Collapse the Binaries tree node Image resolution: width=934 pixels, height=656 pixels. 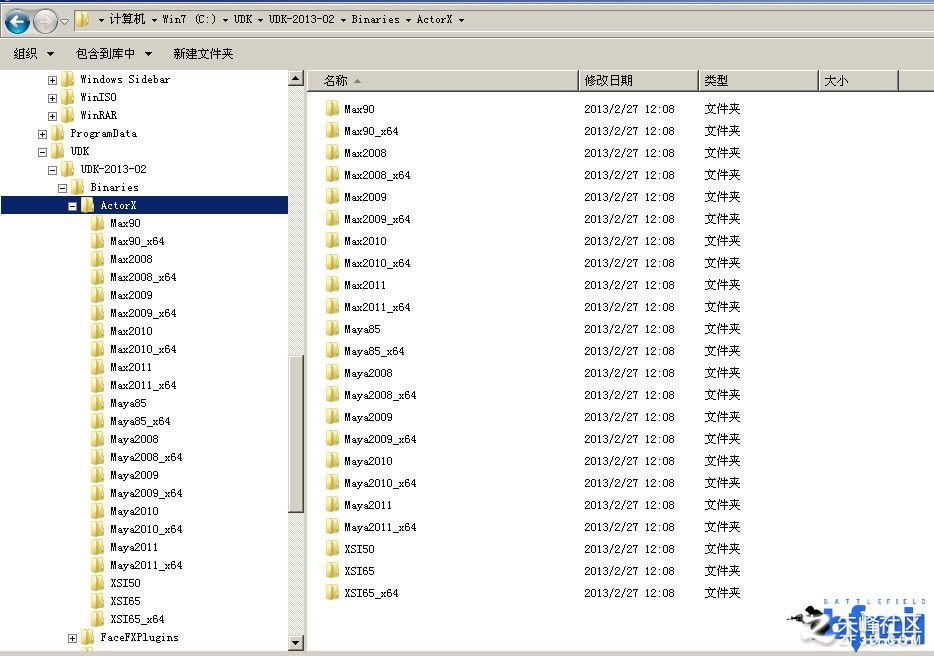63,188
